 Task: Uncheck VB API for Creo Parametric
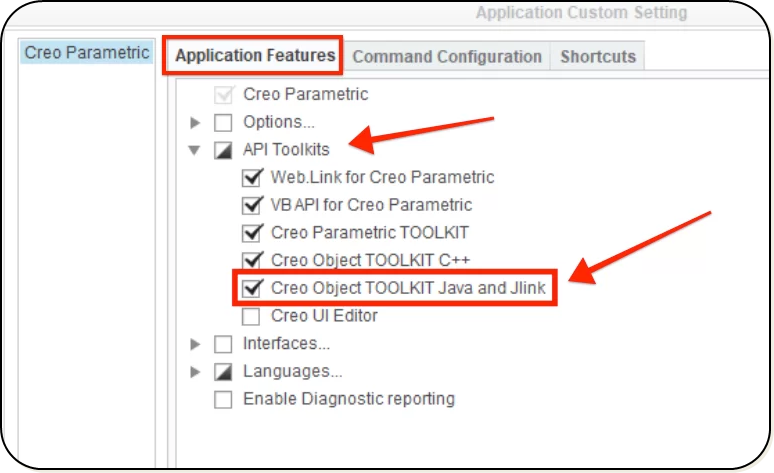point(251,205)
